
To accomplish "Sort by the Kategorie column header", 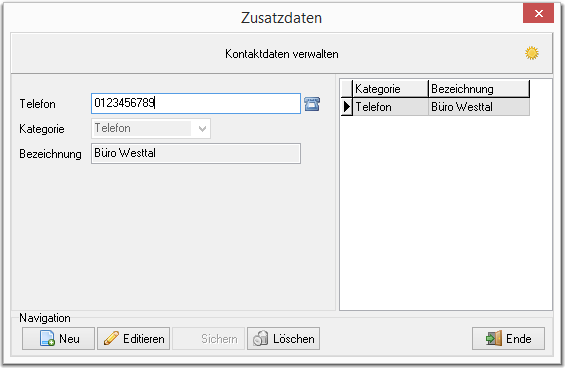I will (390, 89).
